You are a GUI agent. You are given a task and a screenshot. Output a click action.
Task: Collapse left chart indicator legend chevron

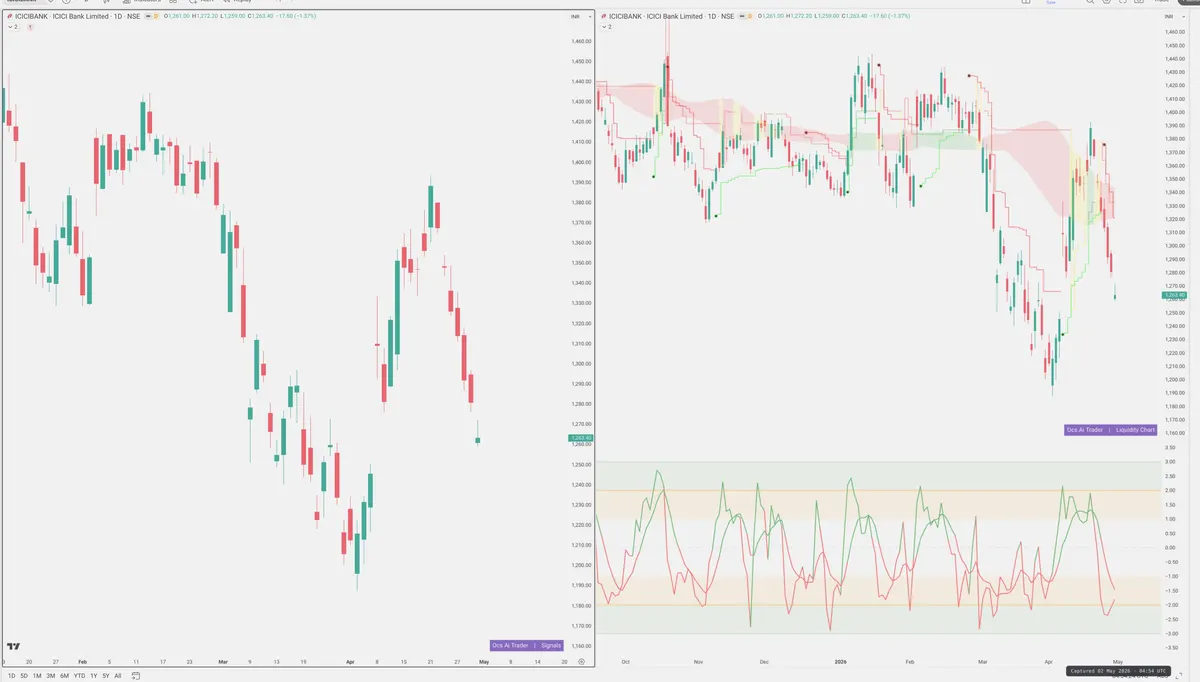[9, 27]
